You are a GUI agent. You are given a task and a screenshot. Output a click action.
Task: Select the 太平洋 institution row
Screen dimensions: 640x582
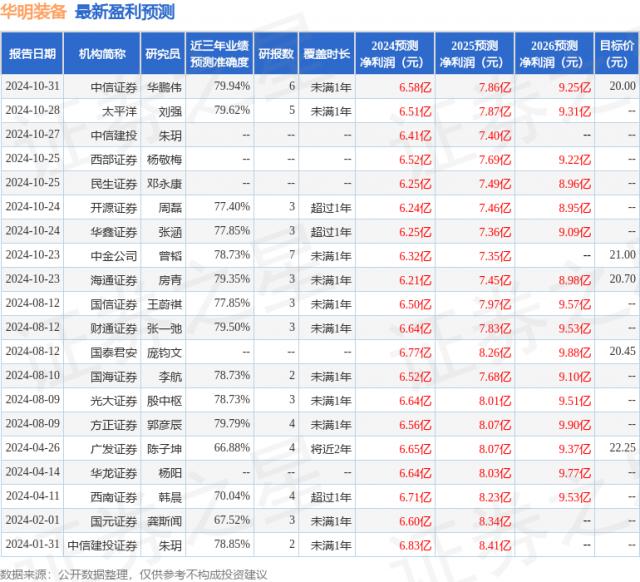[x=115, y=110]
